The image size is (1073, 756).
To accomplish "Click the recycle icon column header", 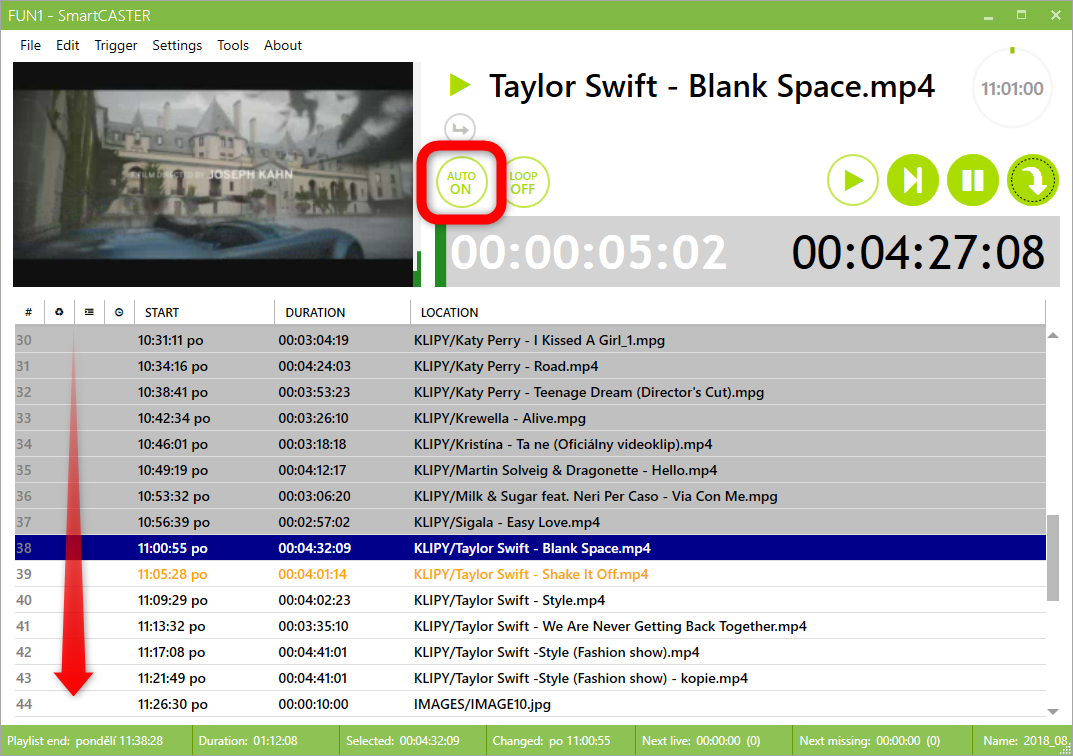I will [x=60, y=312].
